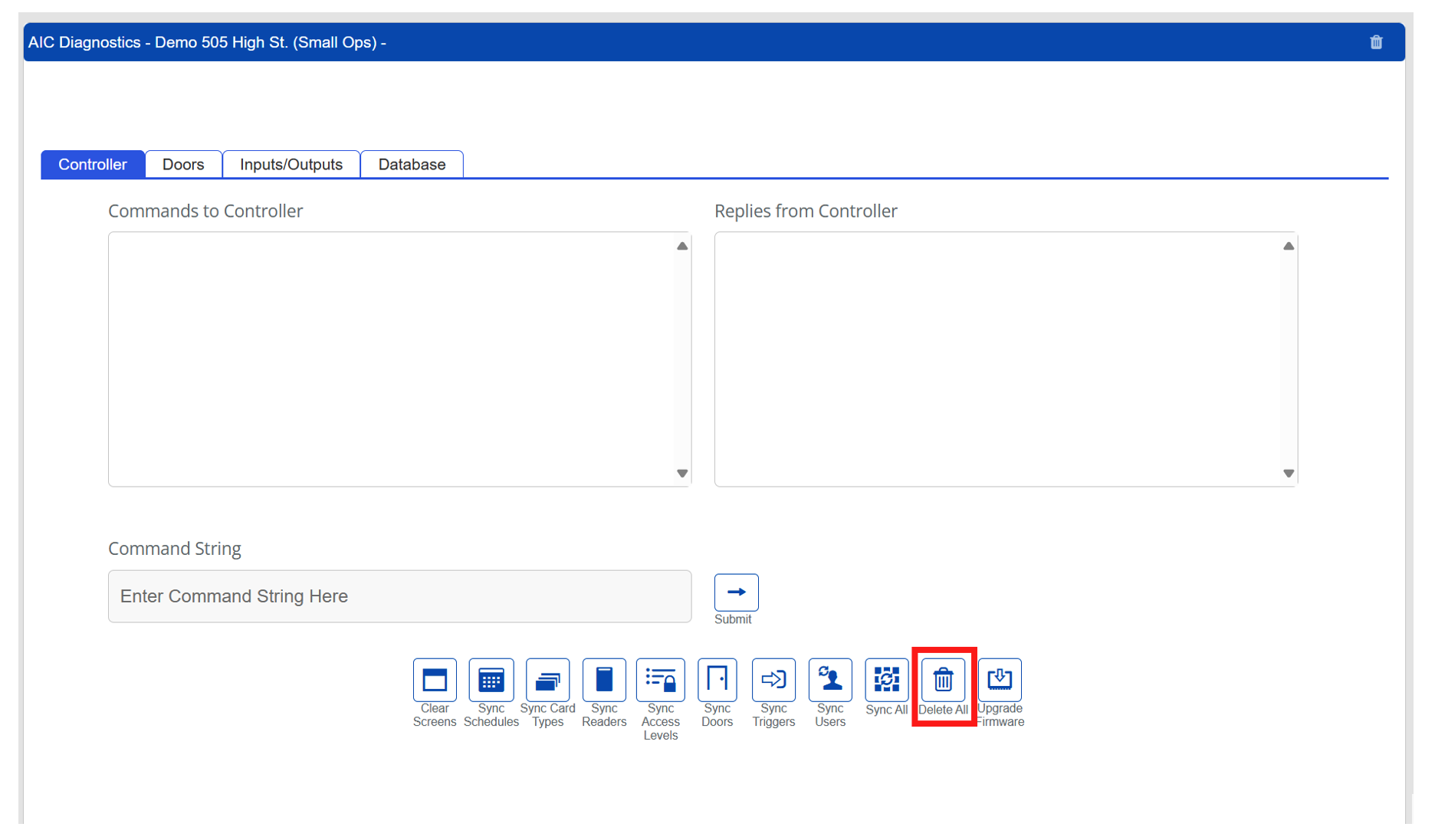Click the Sync Triggers icon
The image size is (1435, 840).
click(773, 680)
